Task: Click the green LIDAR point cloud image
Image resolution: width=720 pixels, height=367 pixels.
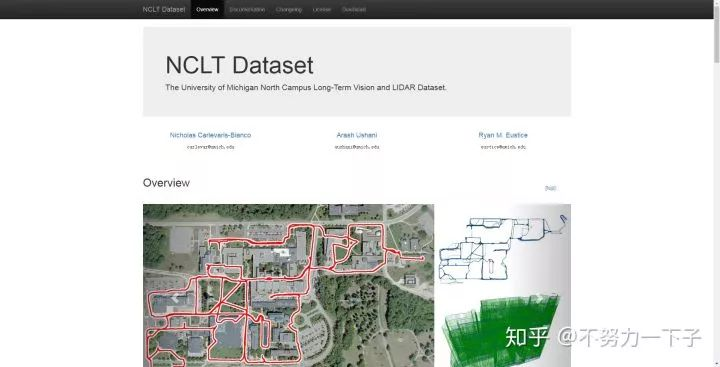Action: (x=501, y=330)
